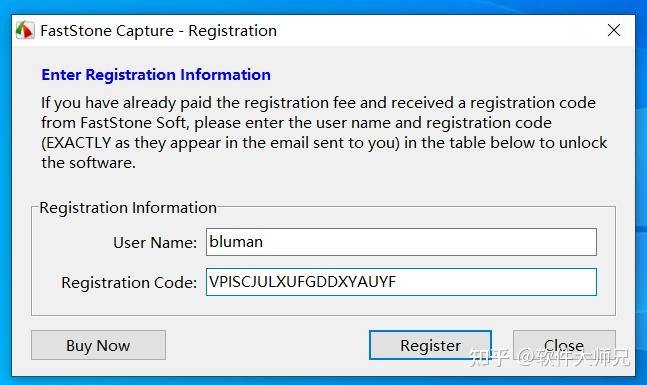
Task: Click the "User Name:" label
Action: click(x=155, y=243)
